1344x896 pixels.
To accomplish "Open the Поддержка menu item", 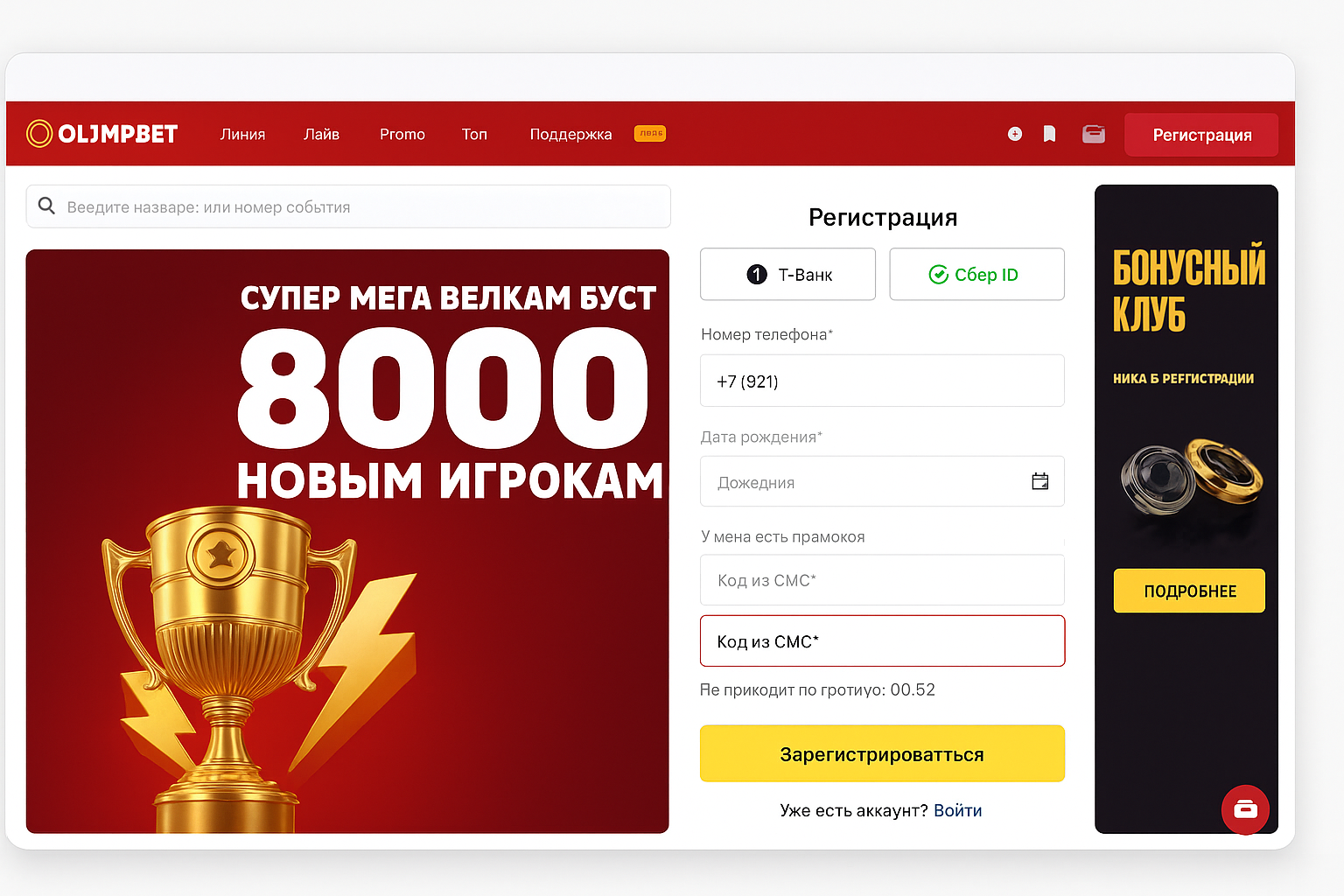I will [570, 134].
